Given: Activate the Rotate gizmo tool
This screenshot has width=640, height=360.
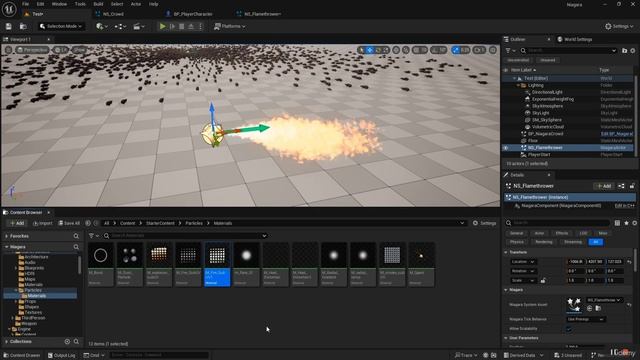Looking at the screenshot, I should coord(378,50).
